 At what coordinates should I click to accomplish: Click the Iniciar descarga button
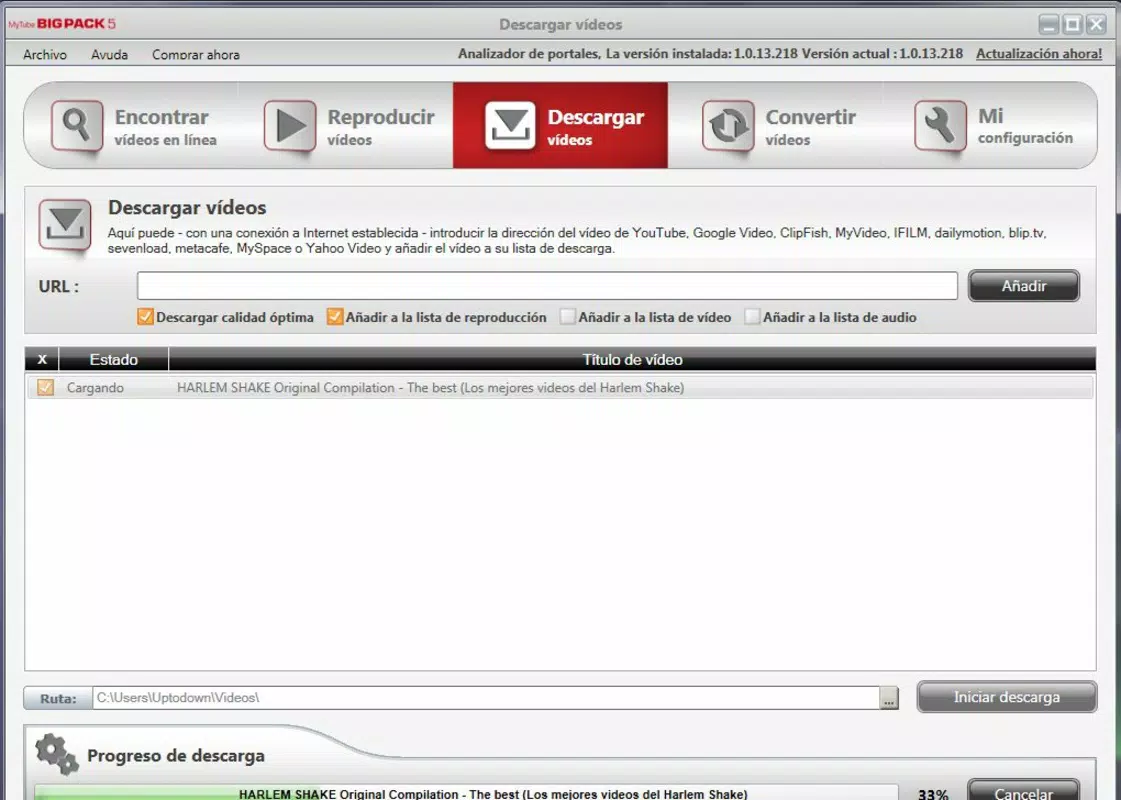[x=1007, y=697]
